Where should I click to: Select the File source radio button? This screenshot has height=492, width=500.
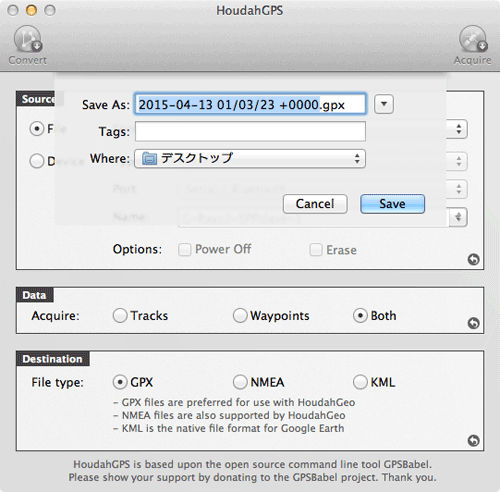point(37,129)
